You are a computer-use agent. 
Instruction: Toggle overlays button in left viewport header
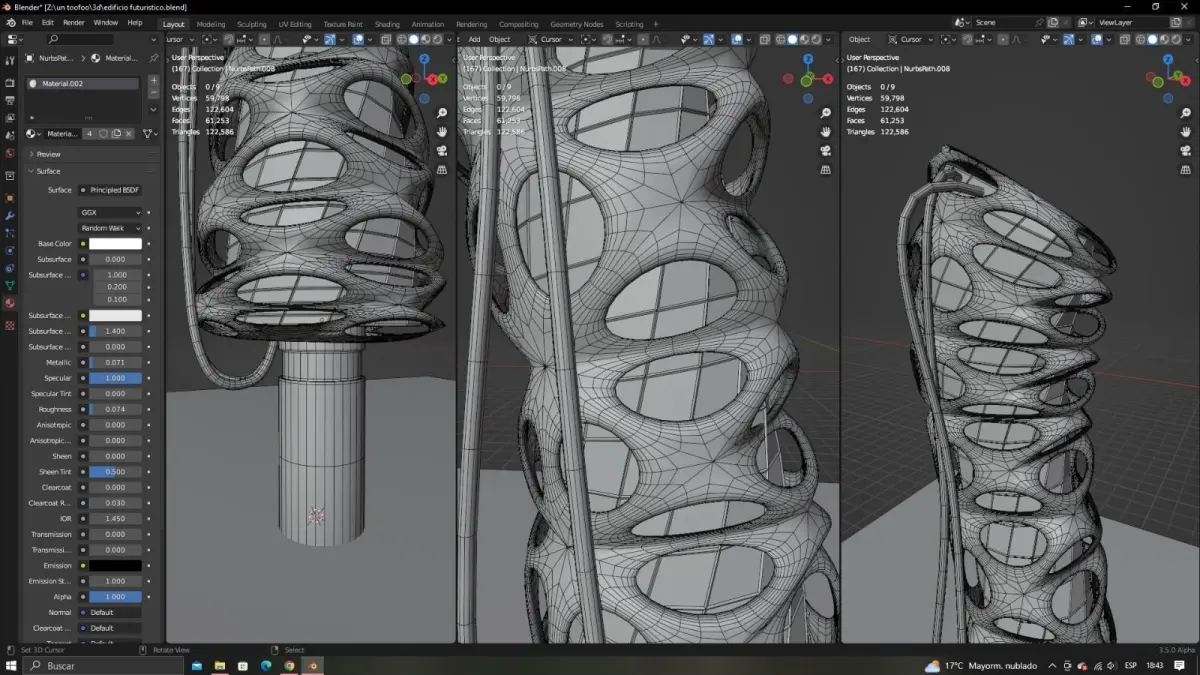pos(358,39)
